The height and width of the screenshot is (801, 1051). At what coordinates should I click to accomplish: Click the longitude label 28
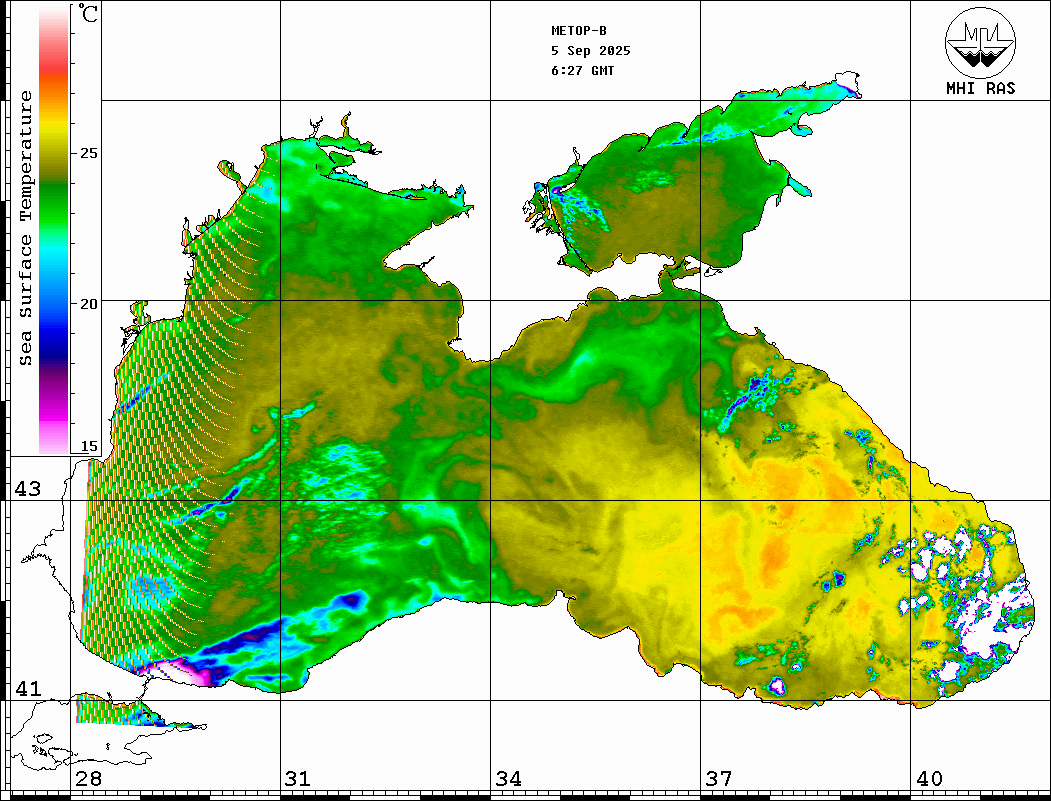[x=88, y=779]
